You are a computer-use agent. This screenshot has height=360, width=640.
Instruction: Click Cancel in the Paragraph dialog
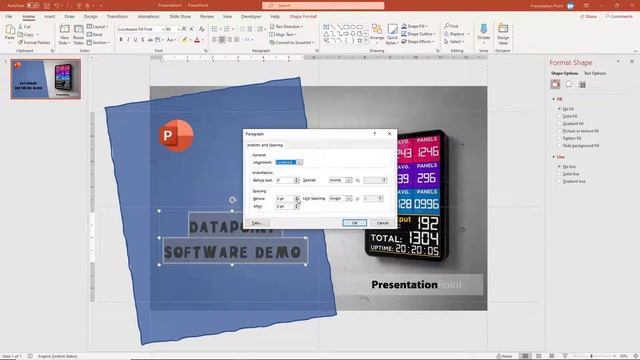[x=382, y=223]
